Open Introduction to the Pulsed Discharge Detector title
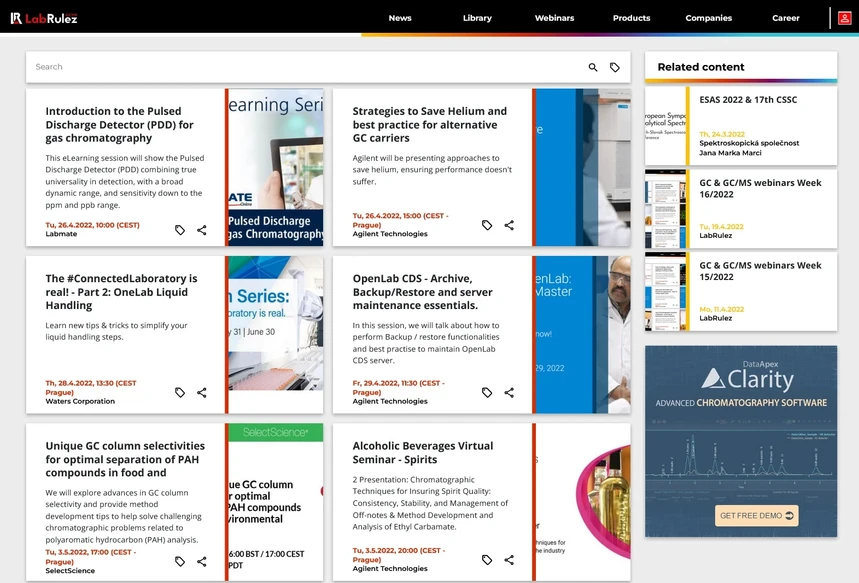 coord(119,124)
